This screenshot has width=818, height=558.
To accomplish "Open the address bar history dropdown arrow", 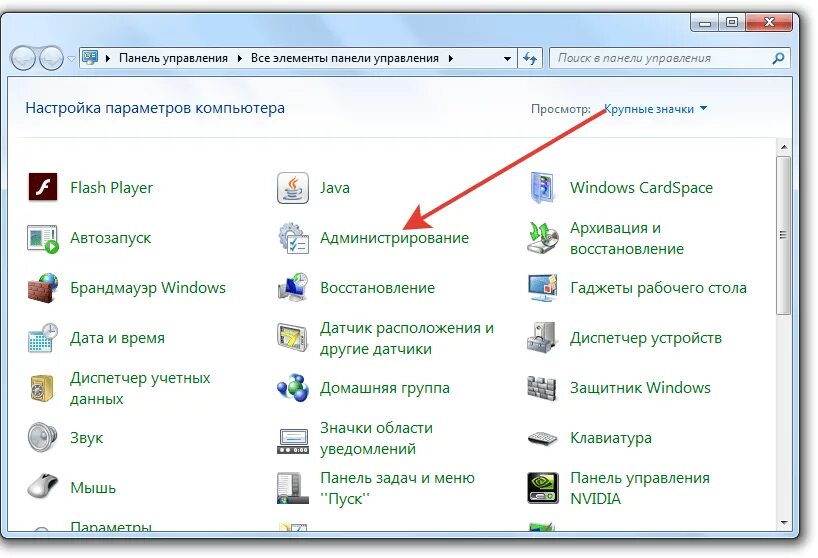I will point(507,58).
